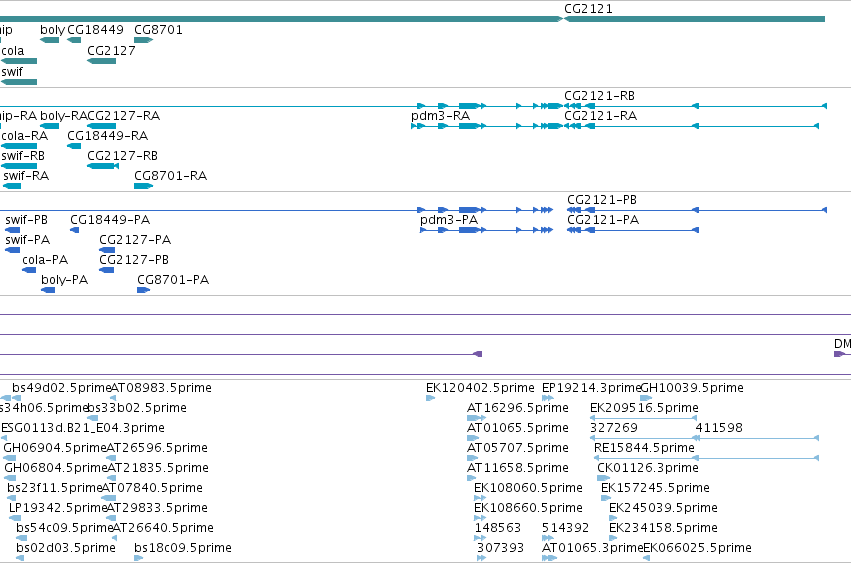Image resolution: width=851 pixels, height=563 pixels.
Task: Click the bs23f11.5prime EST label
Action: [55, 489]
